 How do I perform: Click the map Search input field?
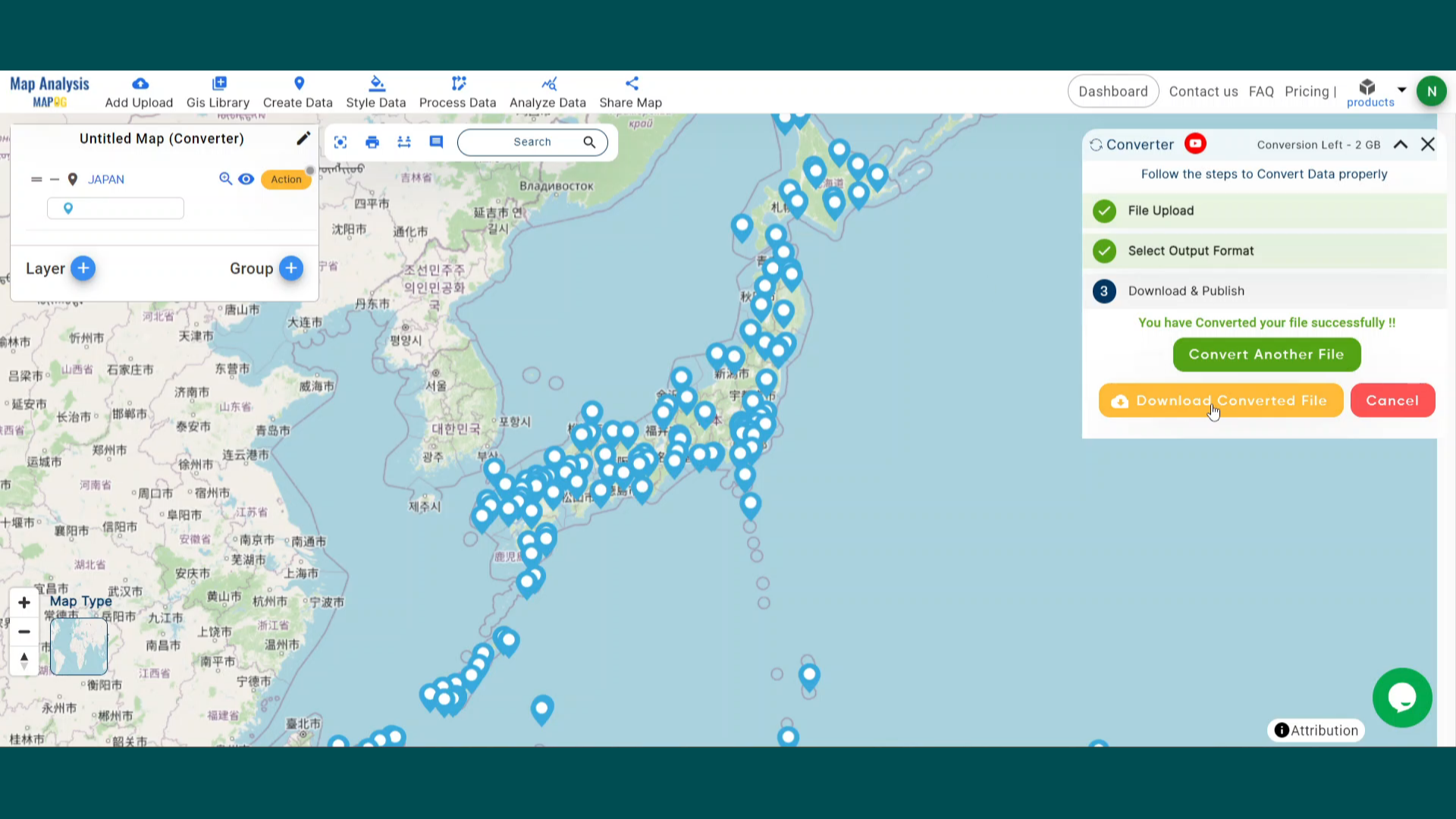[x=532, y=142]
